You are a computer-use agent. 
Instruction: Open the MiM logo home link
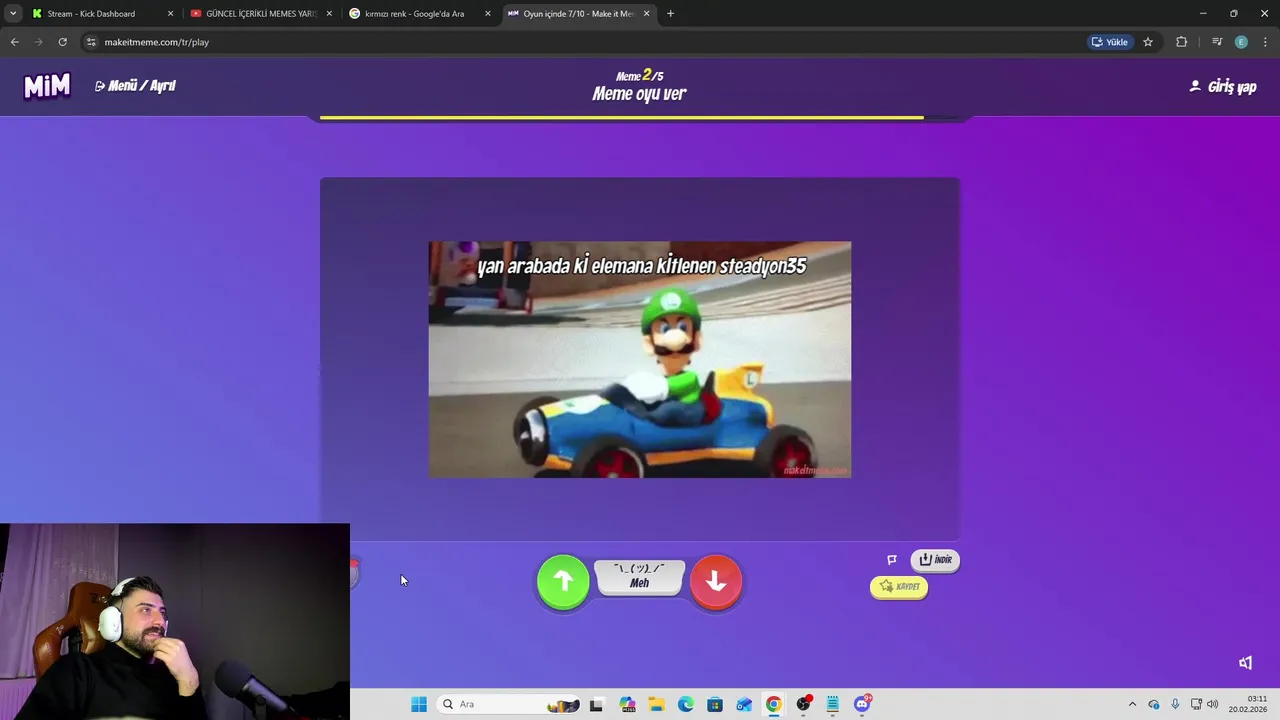[47, 86]
